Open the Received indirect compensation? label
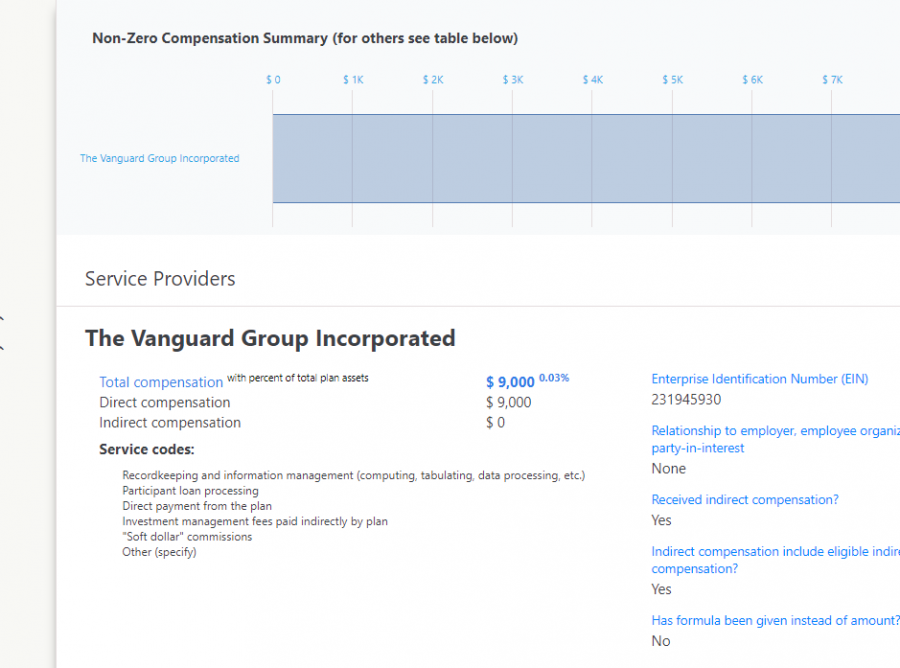The image size is (900, 668). click(745, 499)
